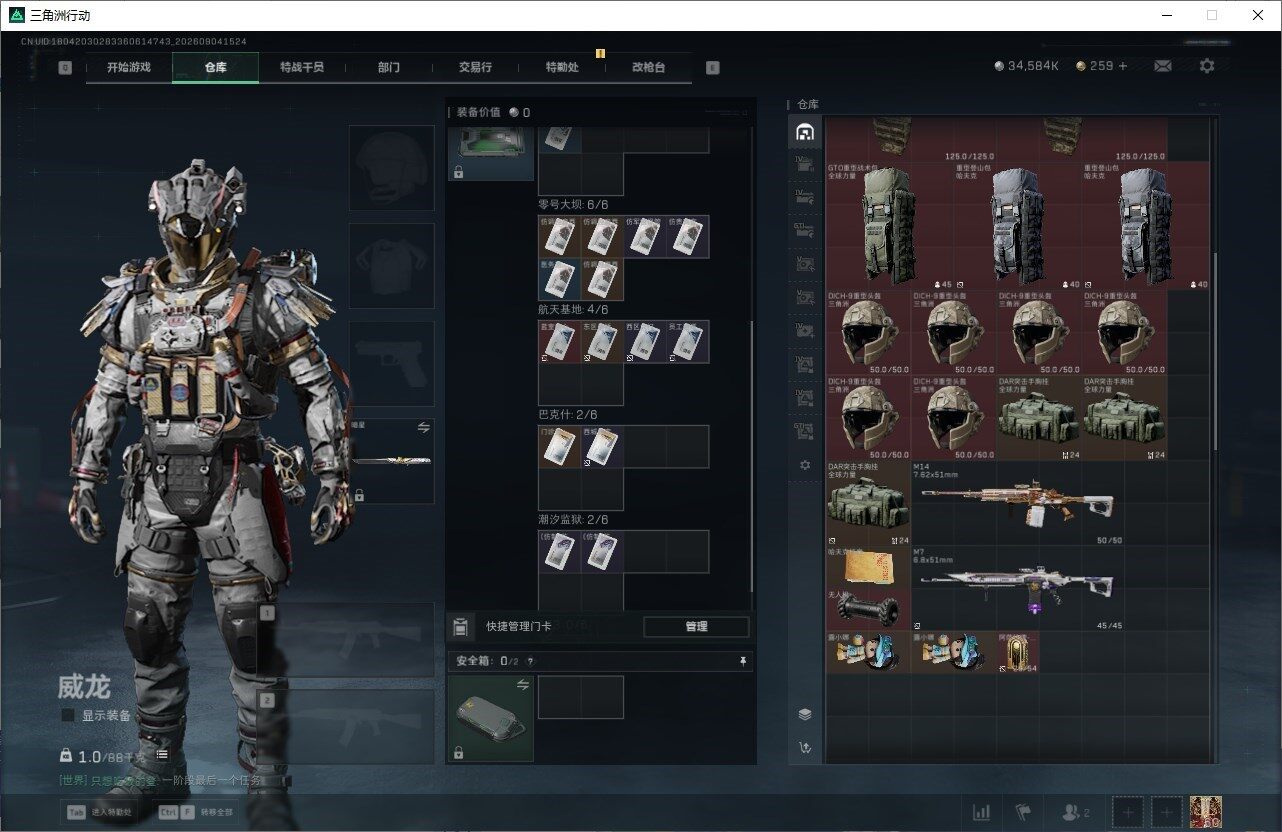
Task: Click the empty body armor slot
Action: [x=392, y=265]
